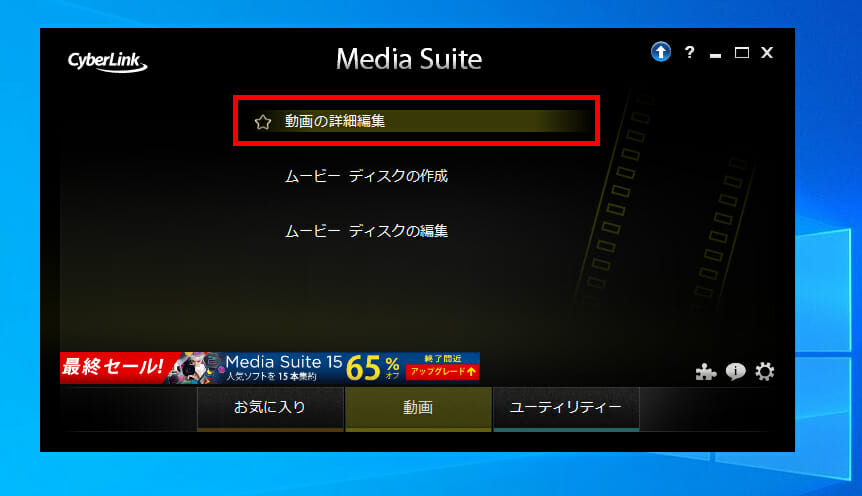Switch to the ユーティリティー tab
The width and height of the screenshot is (862, 496).
pyautogui.click(x=566, y=409)
